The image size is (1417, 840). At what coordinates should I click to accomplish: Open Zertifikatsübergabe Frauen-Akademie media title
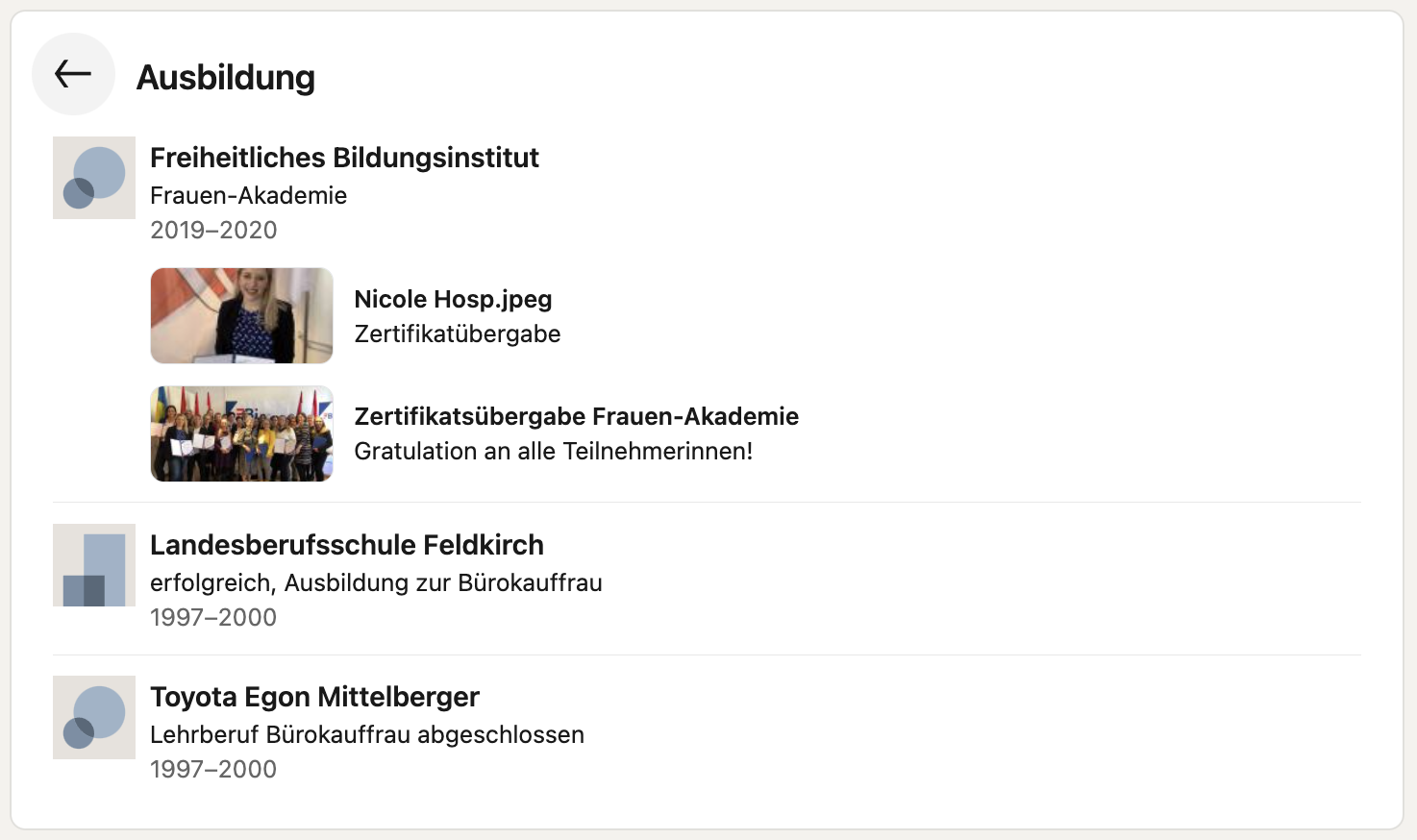[x=577, y=416]
